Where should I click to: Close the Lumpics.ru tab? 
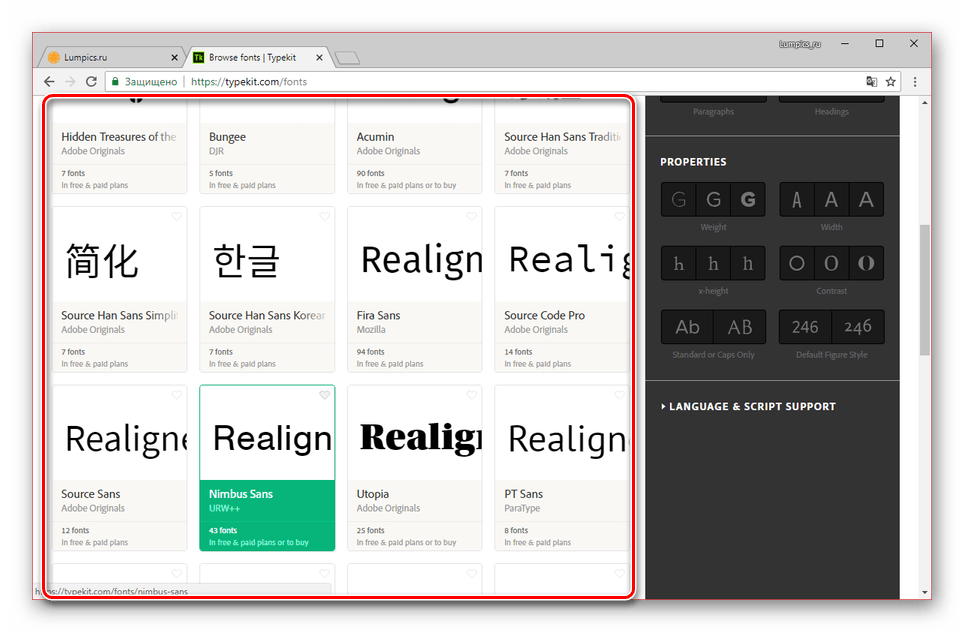pos(174,57)
